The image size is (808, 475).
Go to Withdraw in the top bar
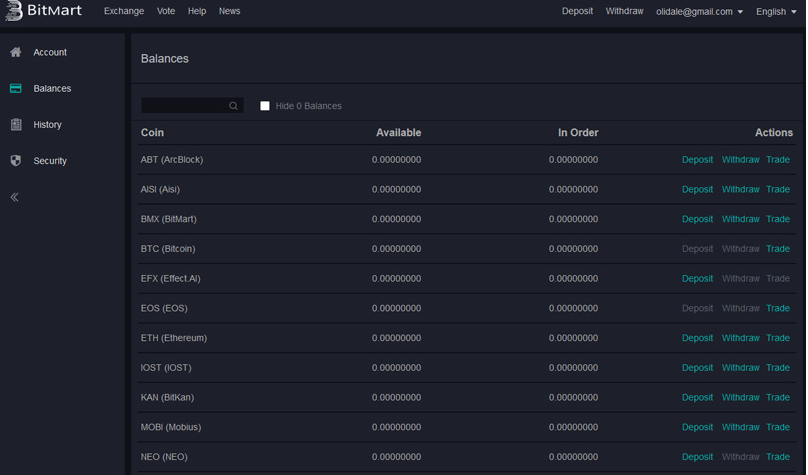tap(625, 11)
